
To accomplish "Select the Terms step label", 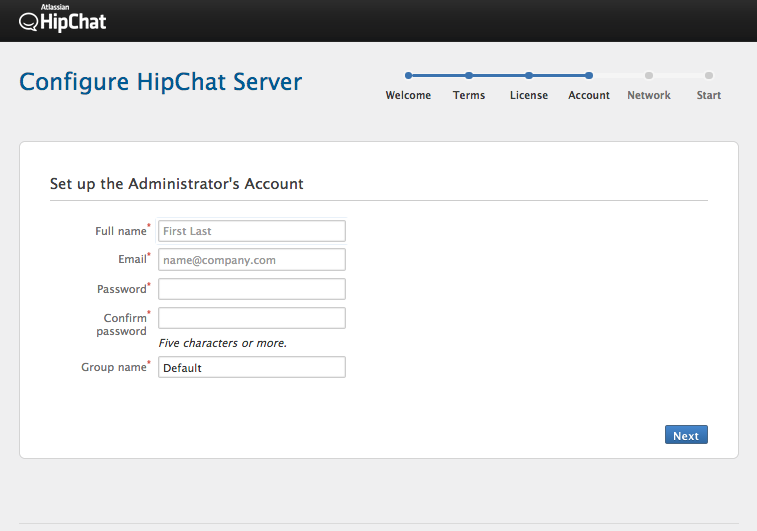I will point(469,95).
